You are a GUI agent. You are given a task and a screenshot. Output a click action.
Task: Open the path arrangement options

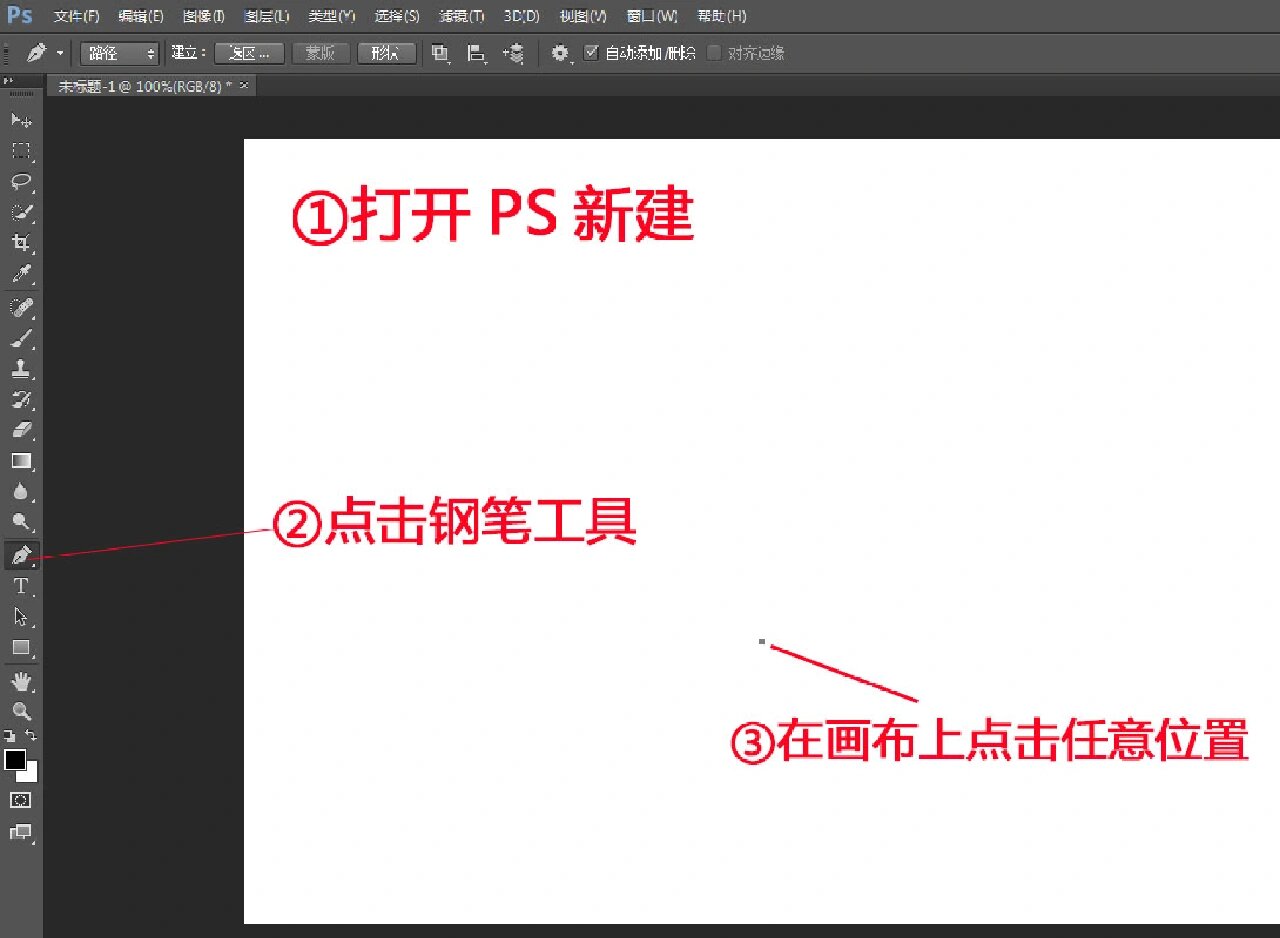[x=514, y=53]
